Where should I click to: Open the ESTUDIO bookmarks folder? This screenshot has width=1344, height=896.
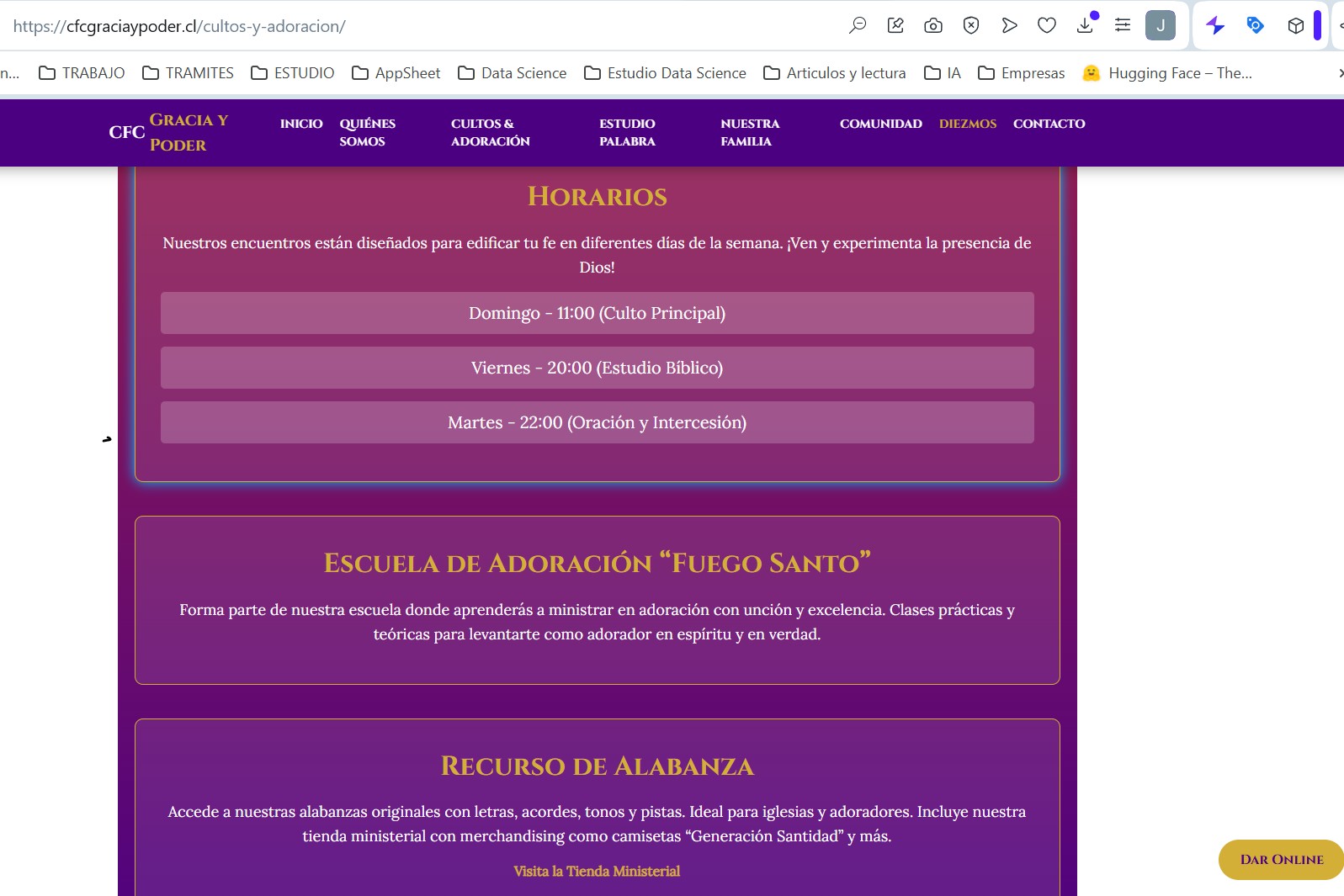coord(292,73)
